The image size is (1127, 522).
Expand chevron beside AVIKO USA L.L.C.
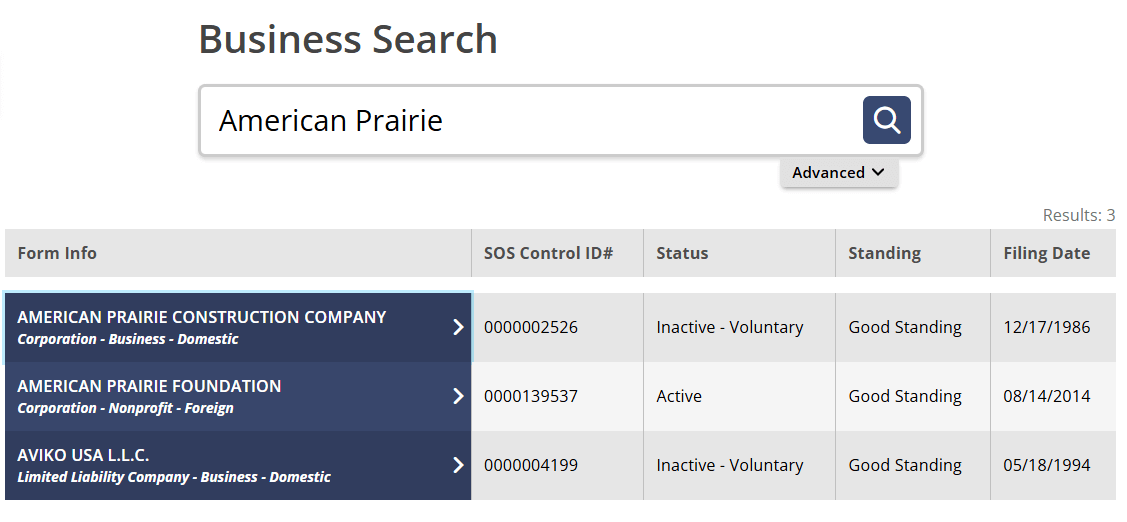click(458, 465)
